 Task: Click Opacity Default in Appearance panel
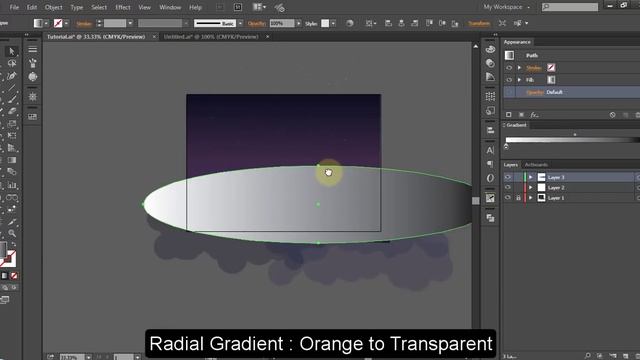click(x=544, y=92)
